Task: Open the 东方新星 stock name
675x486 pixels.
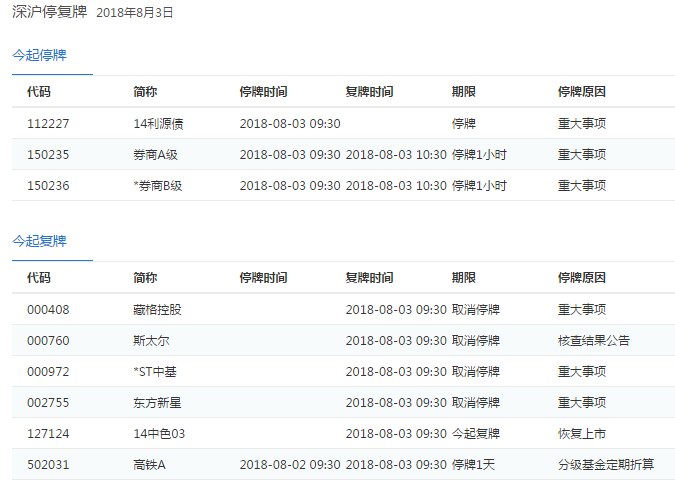Action: click(157, 403)
